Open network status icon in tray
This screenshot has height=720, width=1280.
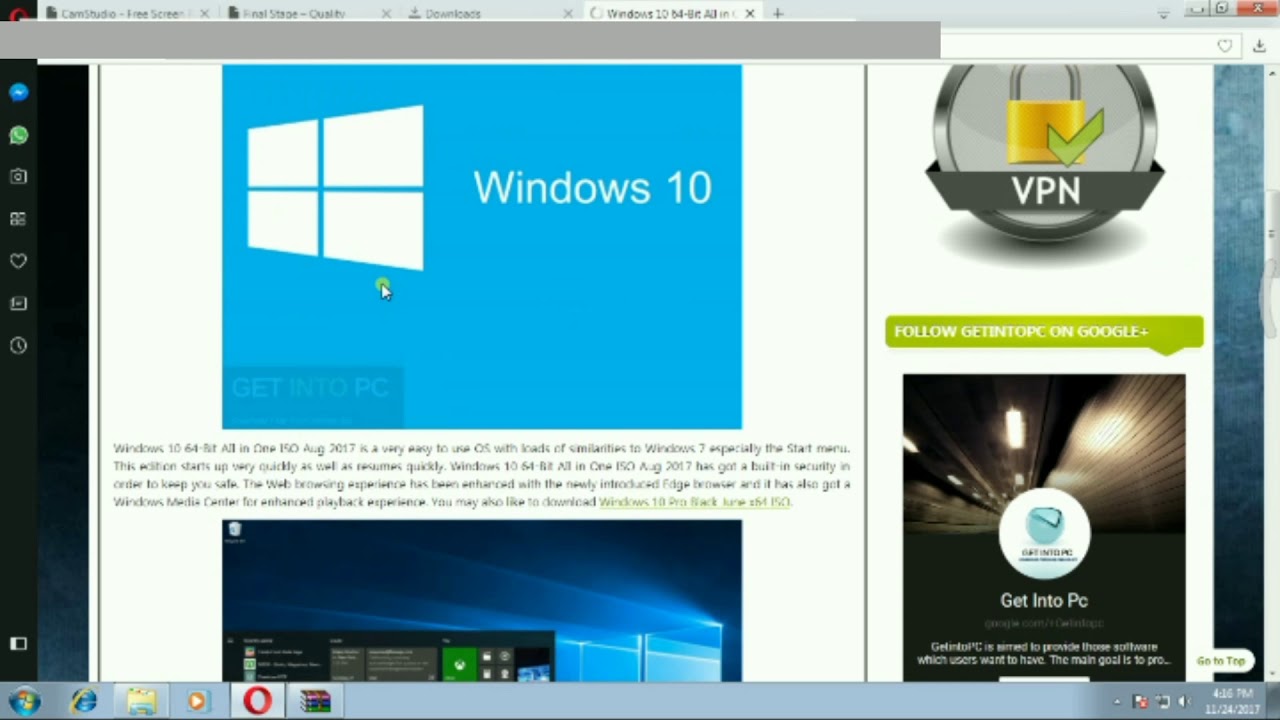1162,702
